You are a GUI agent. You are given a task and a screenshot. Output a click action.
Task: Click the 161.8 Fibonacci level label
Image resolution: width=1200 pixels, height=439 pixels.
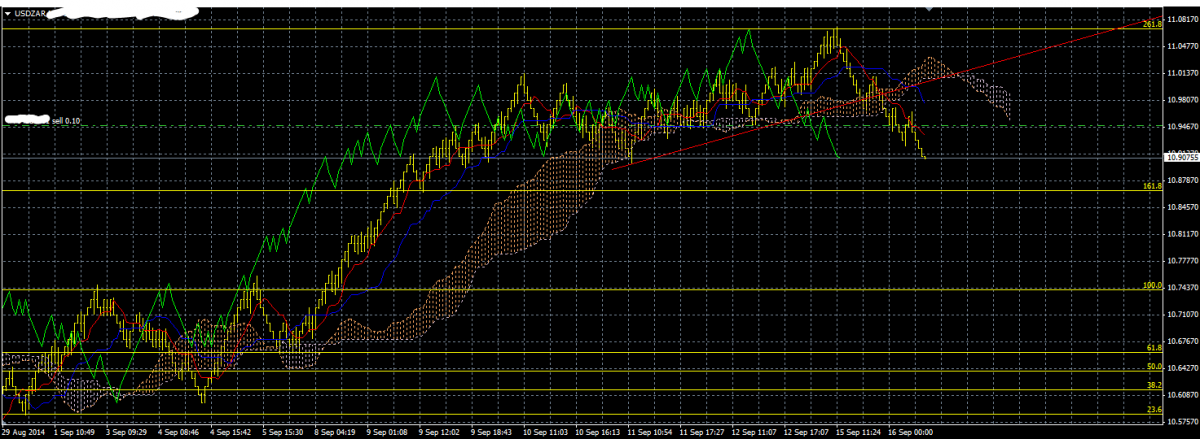click(1151, 186)
